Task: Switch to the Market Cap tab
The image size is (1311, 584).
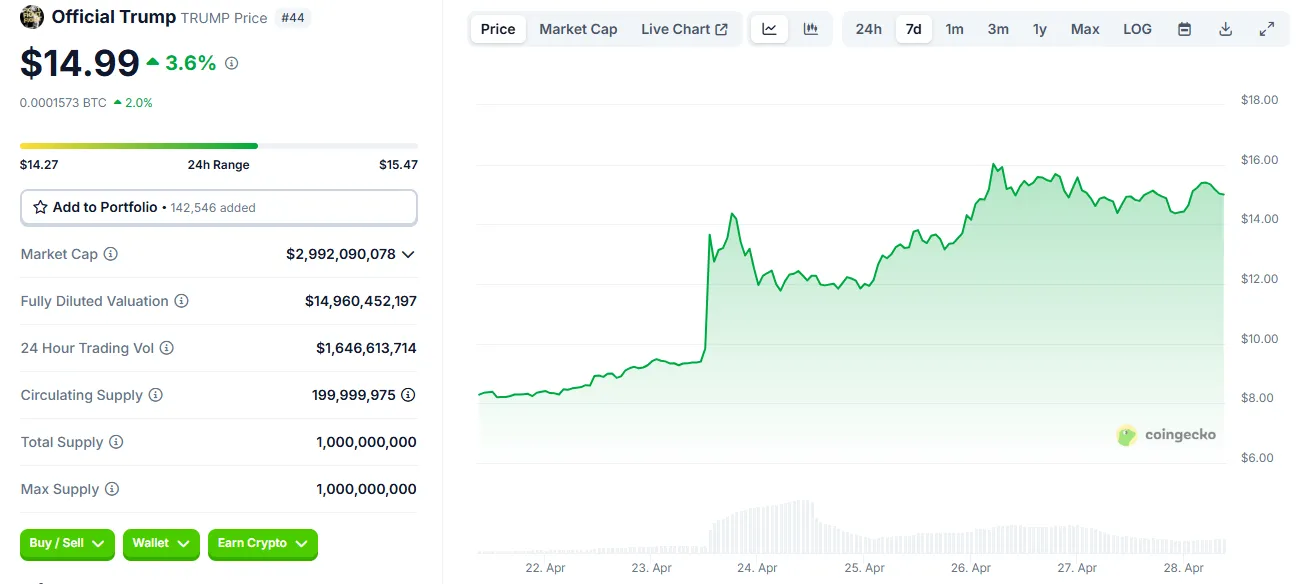Action: 578,29
